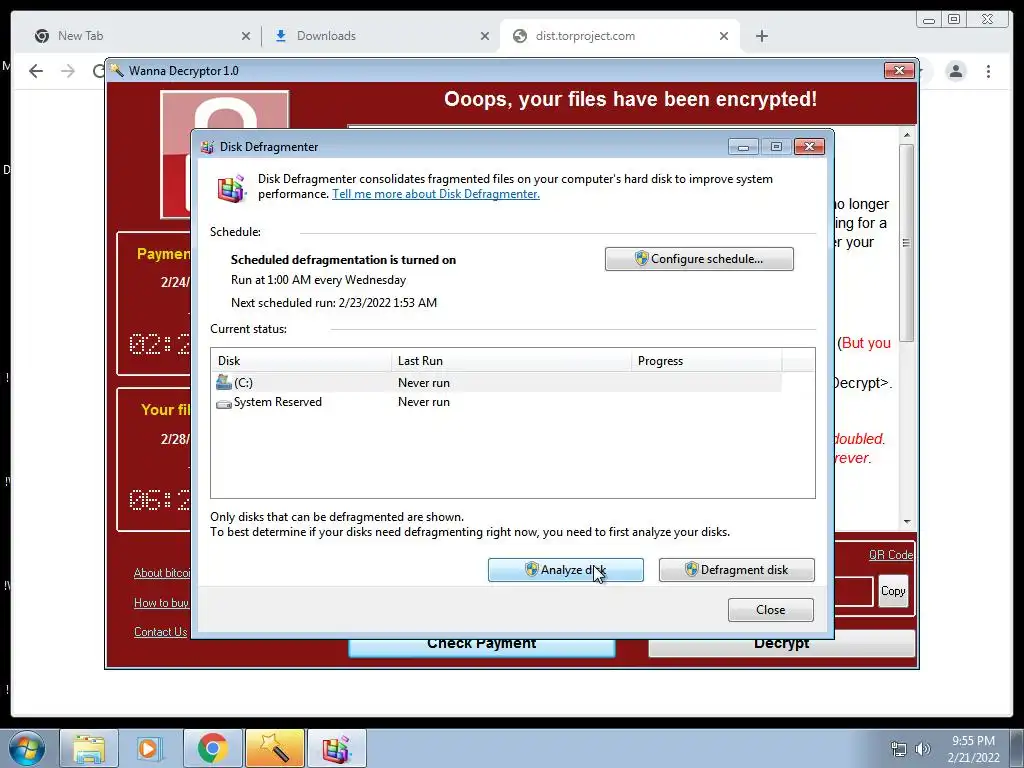This screenshot has height=768, width=1024.
Task: Click the Wanna Decryptor title bar icon
Action: (x=118, y=71)
